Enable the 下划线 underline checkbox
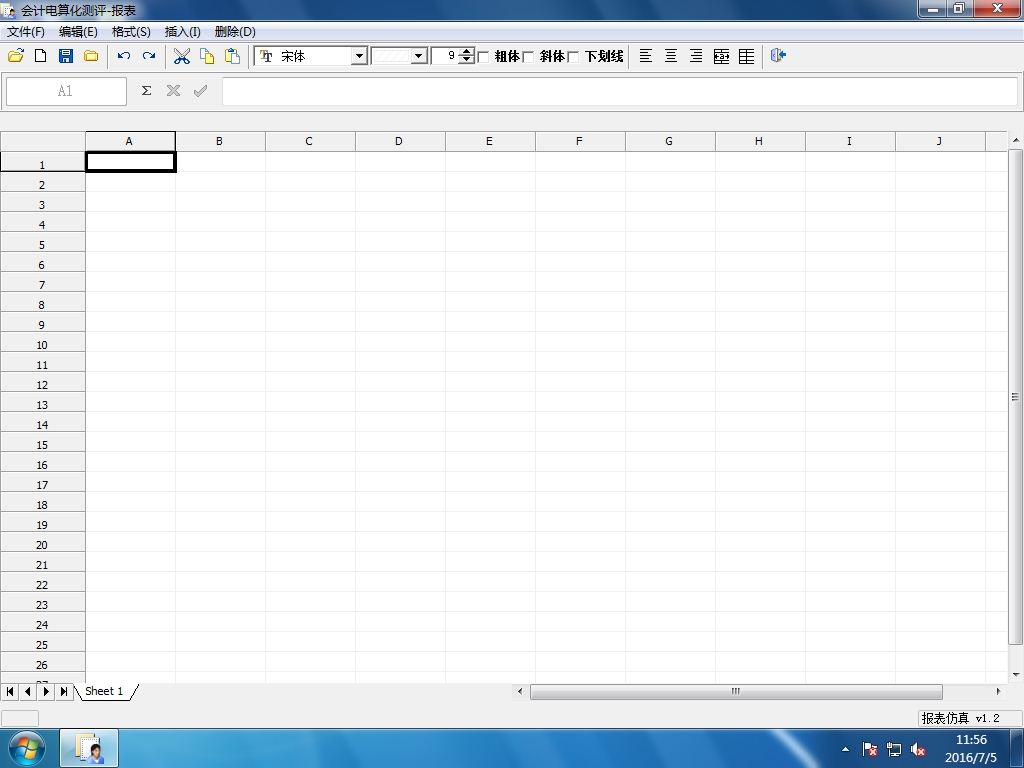The height and width of the screenshot is (768, 1024). click(573, 57)
